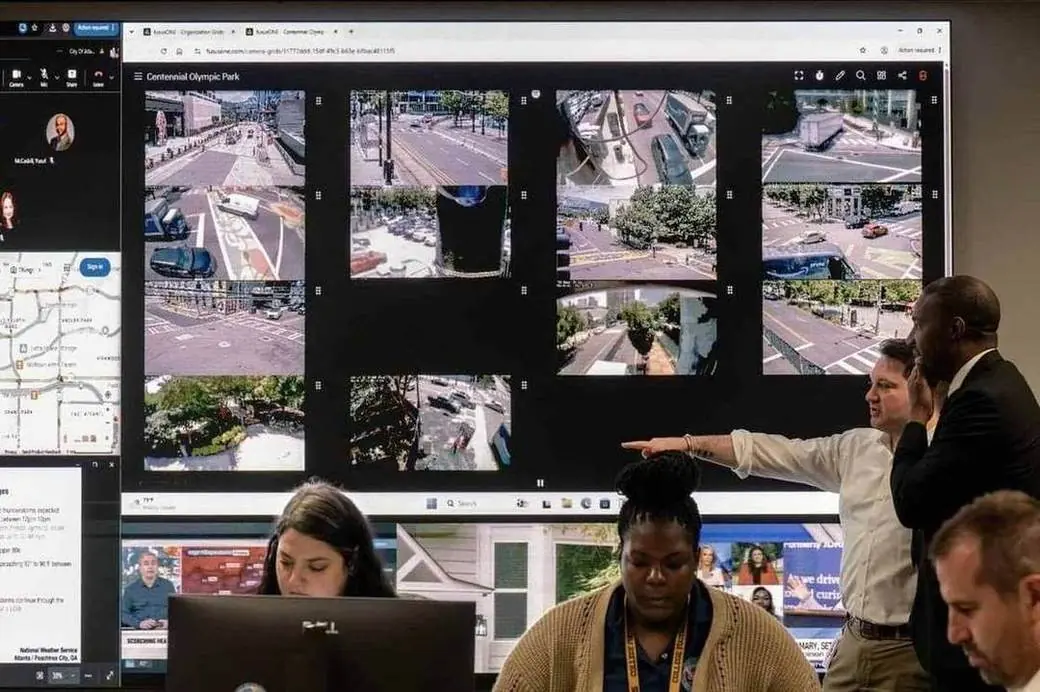Click the address bar URL
This screenshot has width=1040, height=692.
[300, 51]
